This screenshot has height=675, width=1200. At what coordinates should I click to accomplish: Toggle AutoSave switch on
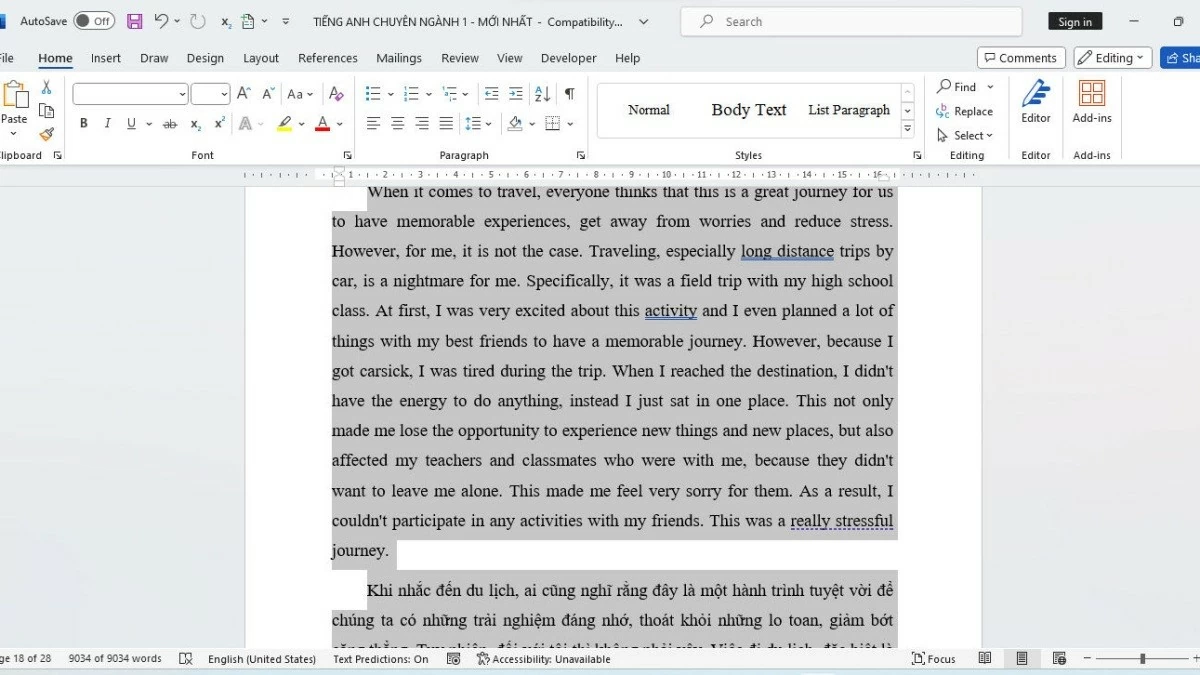pyautogui.click(x=94, y=21)
